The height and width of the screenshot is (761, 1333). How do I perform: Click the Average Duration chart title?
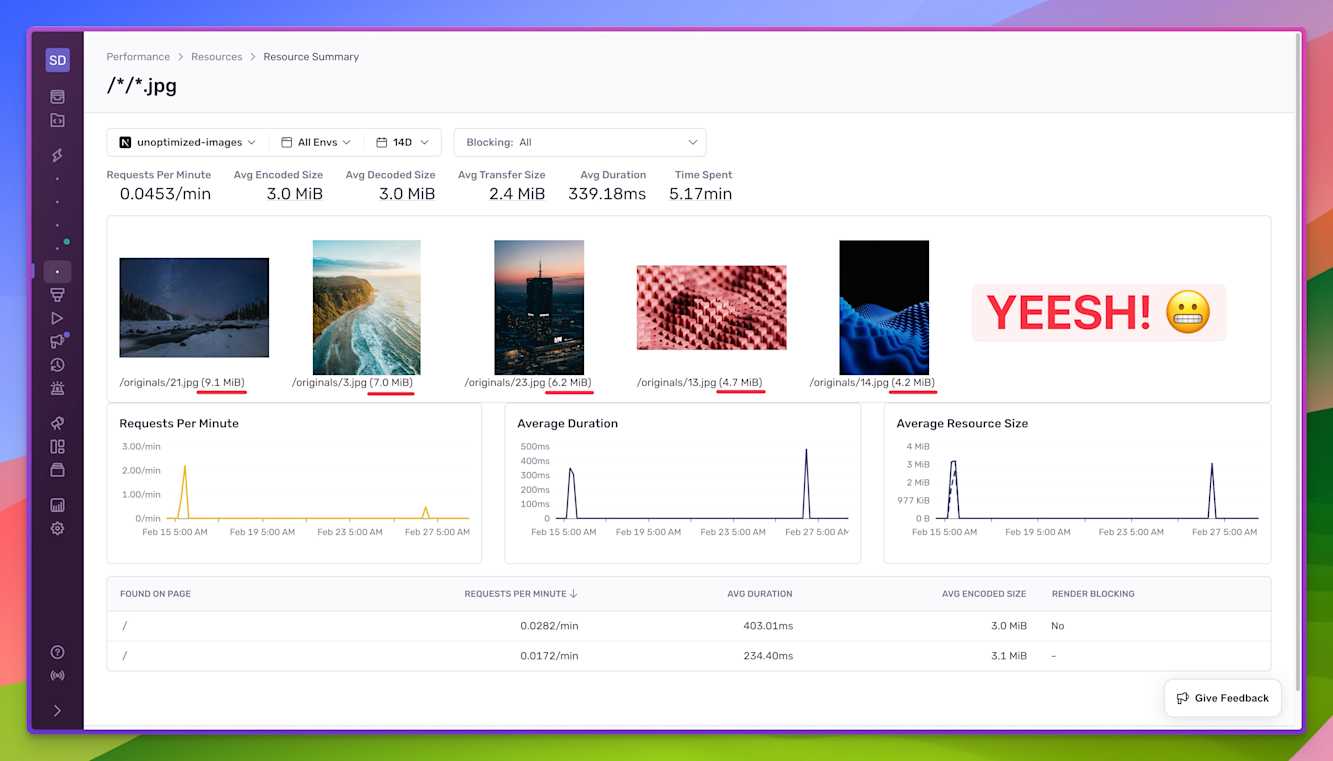pyautogui.click(x=567, y=423)
